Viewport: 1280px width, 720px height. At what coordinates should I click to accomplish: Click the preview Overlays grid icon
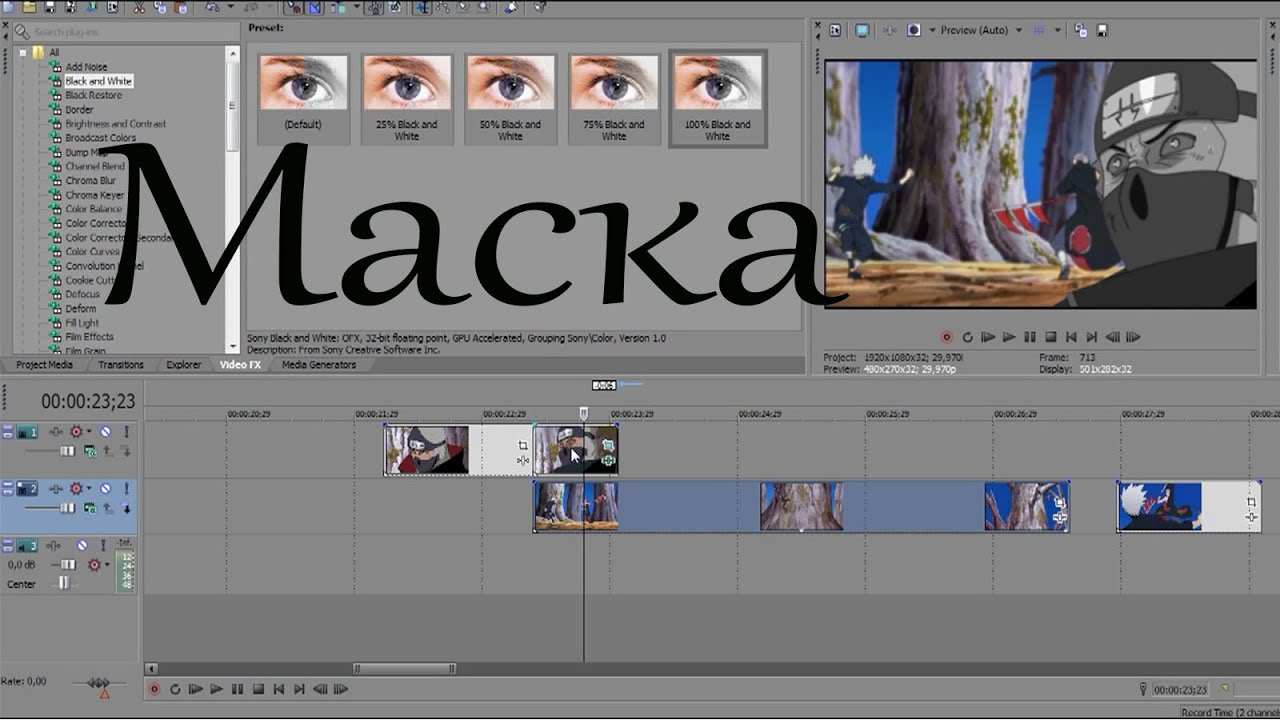(1038, 30)
